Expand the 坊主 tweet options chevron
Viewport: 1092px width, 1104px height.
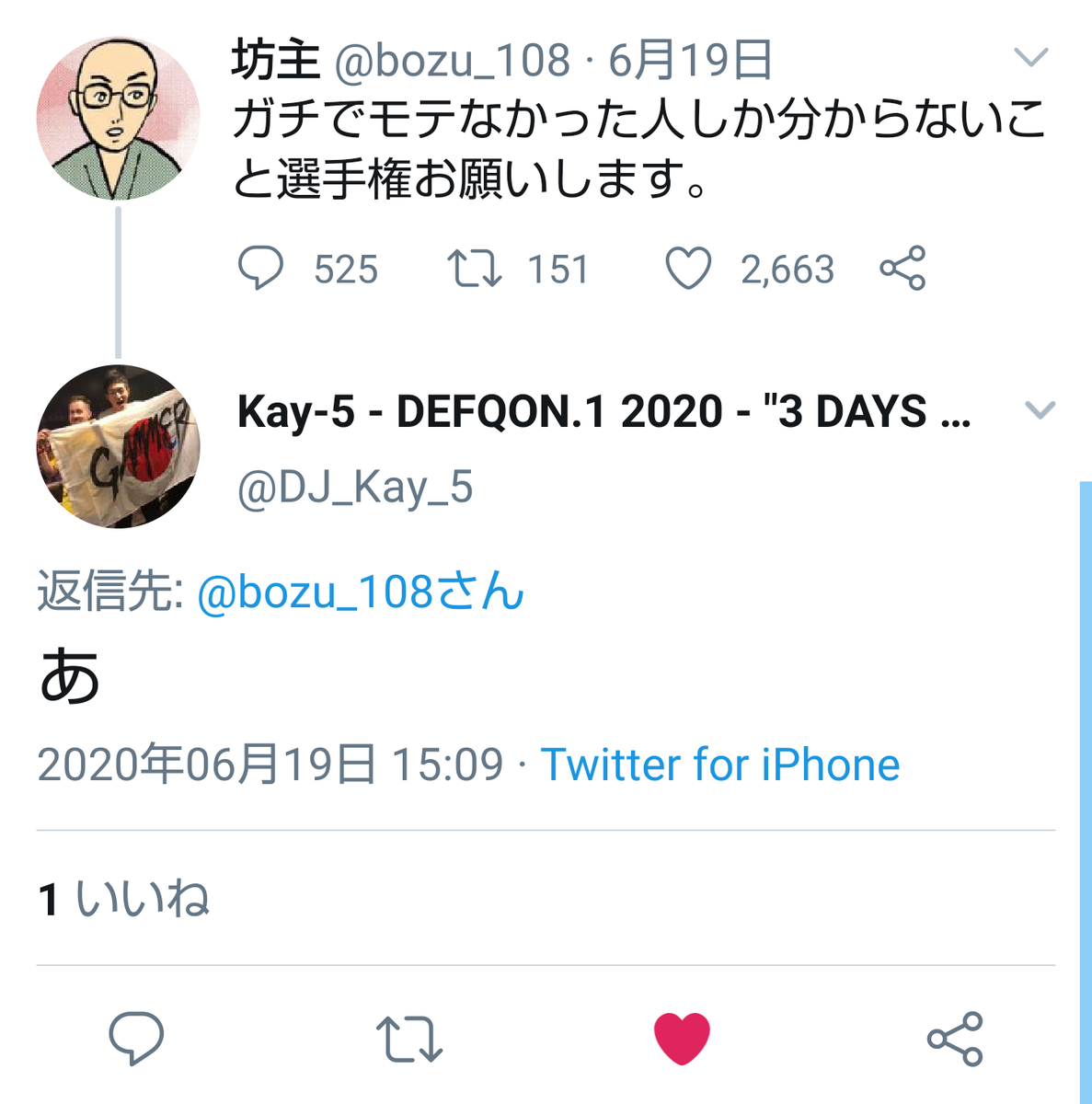point(1031,58)
